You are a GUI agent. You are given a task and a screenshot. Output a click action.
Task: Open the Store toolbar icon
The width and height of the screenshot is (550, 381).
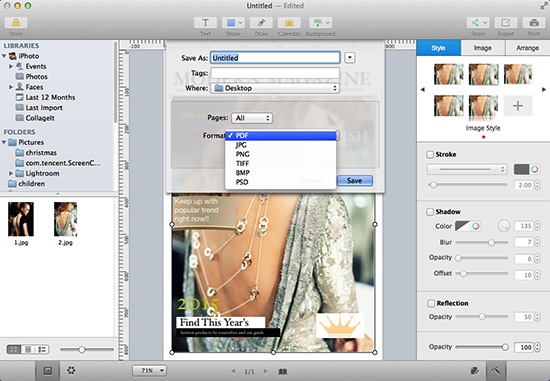[16, 23]
